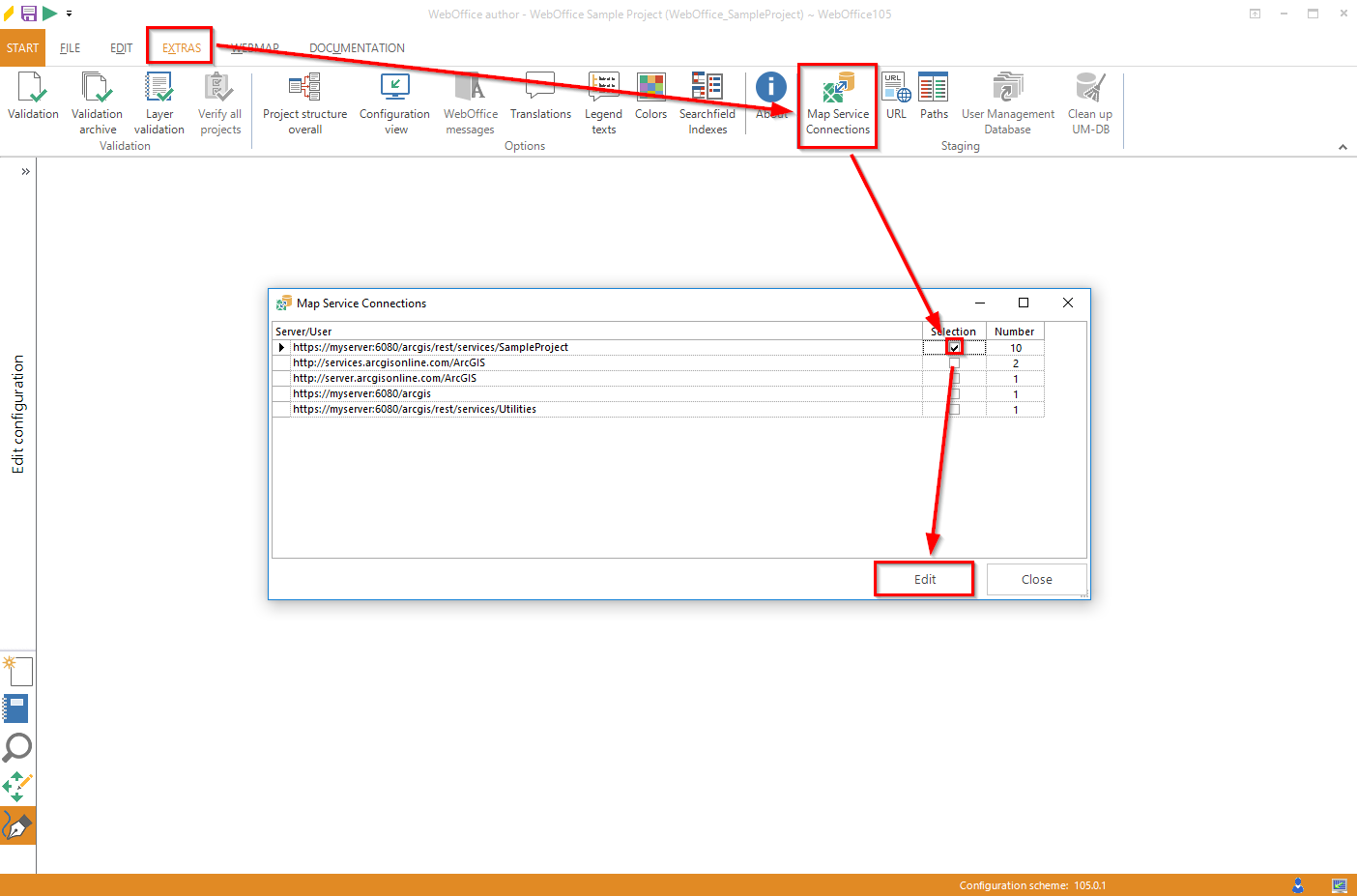The image size is (1357, 896).
Task: Open the EDIT tab
Action: pyautogui.click(x=121, y=47)
